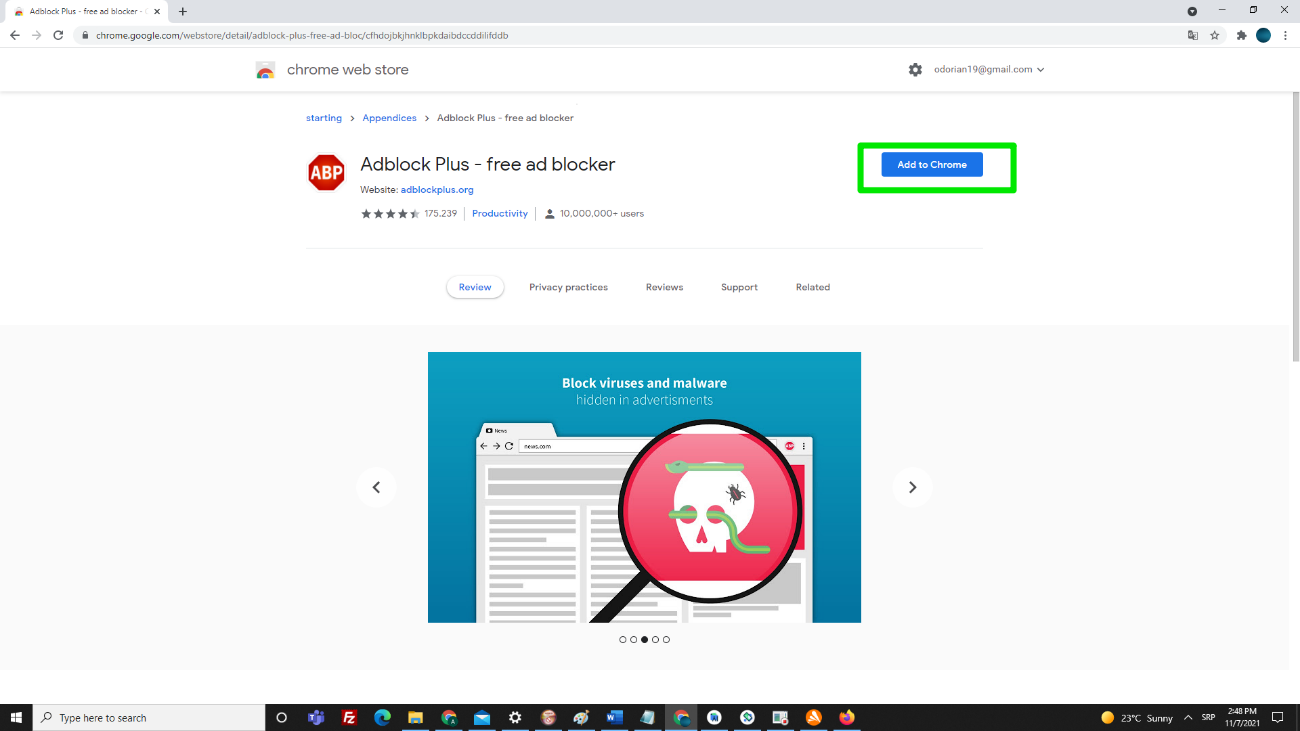The image size is (1300, 731).
Task: Reload the current page
Action: click(58, 35)
